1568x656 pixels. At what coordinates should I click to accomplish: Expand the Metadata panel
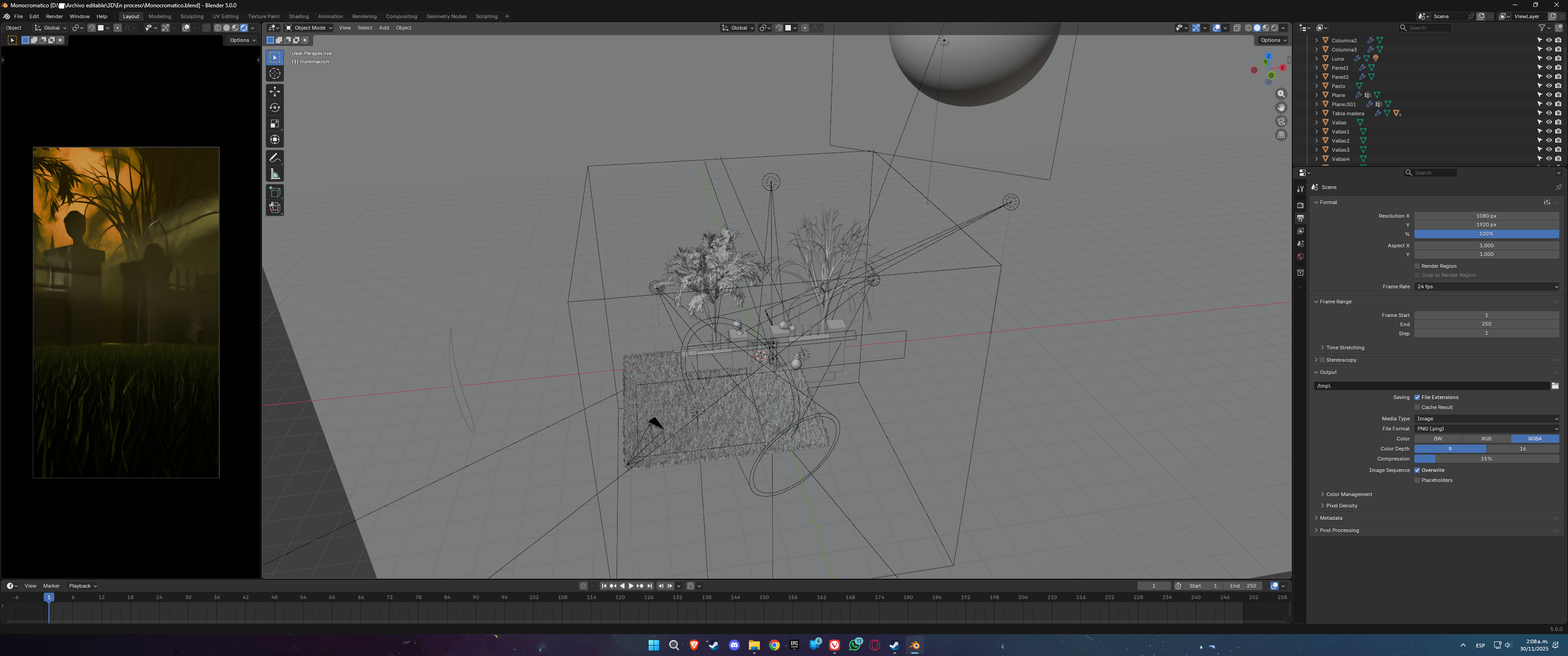pyautogui.click(x=1331, y=518)
